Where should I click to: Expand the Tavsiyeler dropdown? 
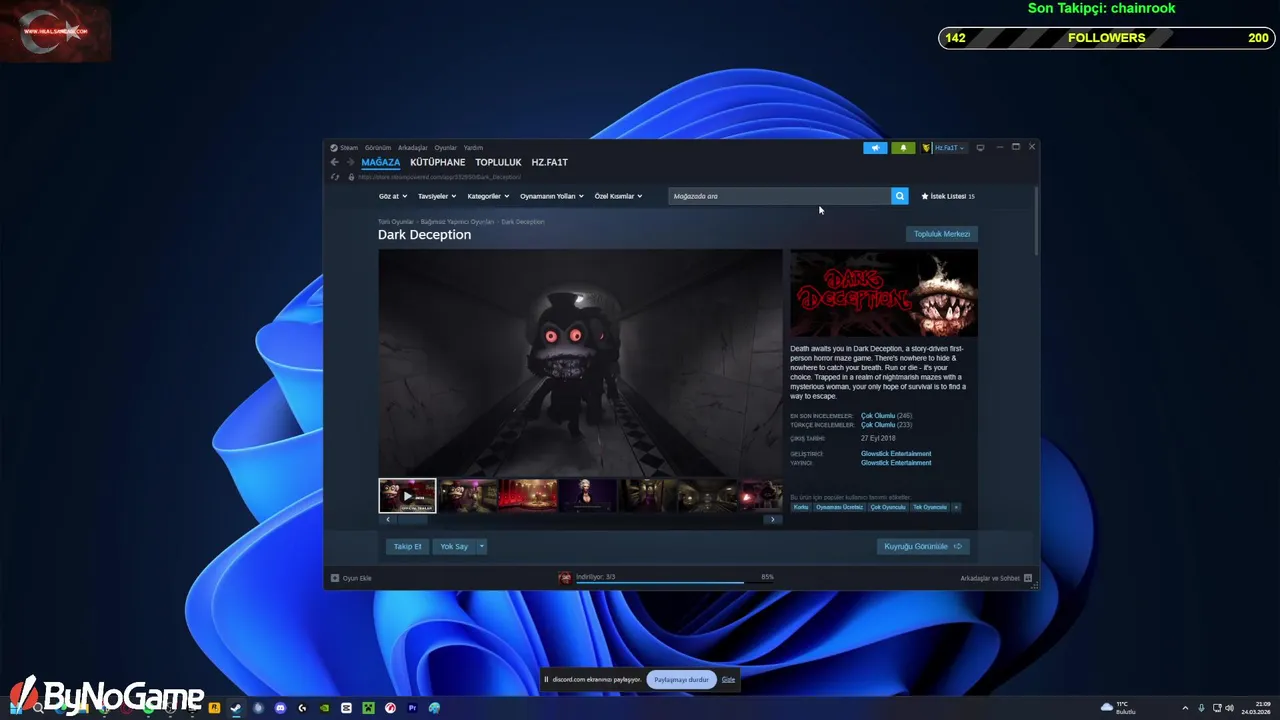click(x=437, y=196)
